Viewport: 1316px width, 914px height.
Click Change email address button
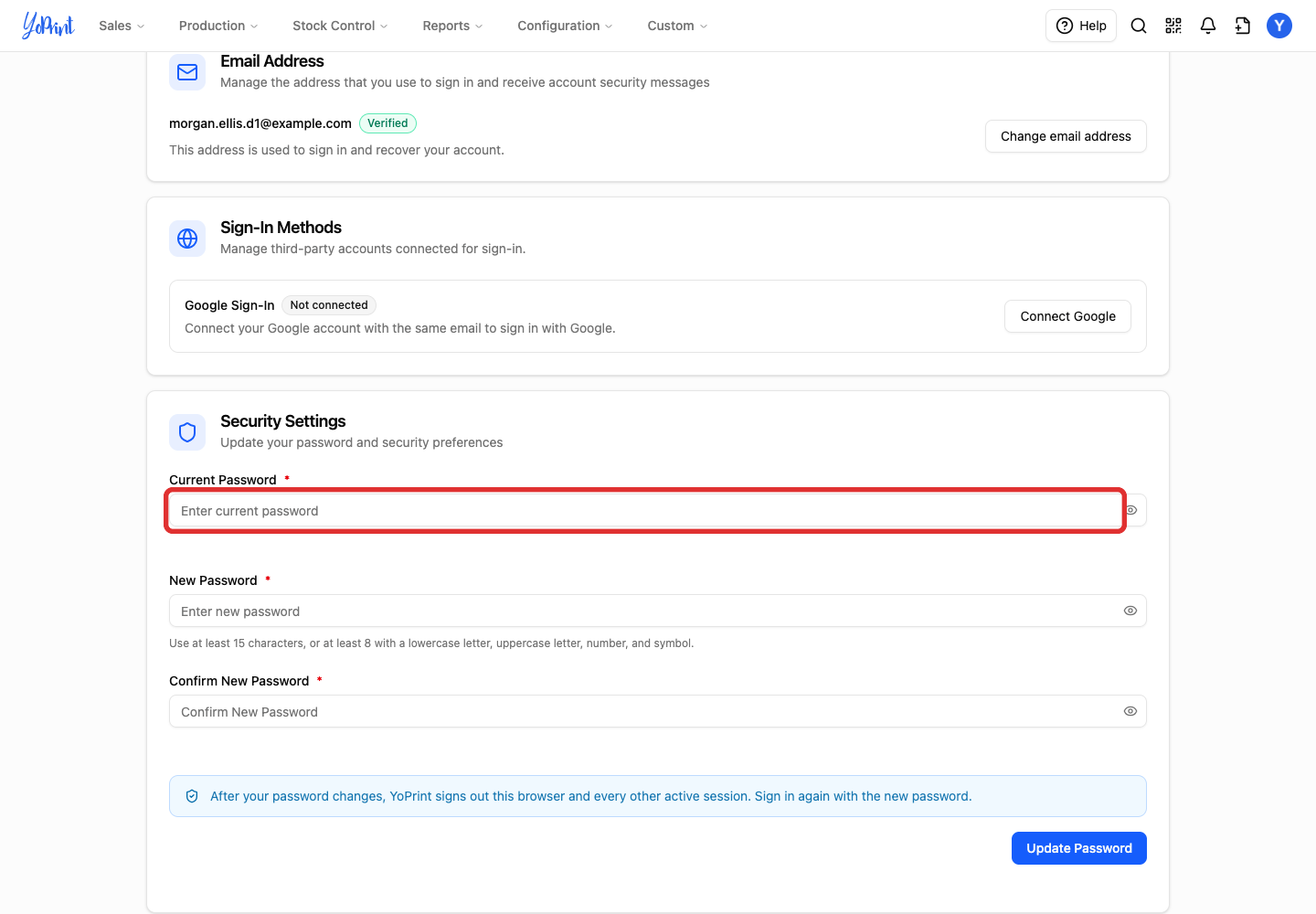1066,136
